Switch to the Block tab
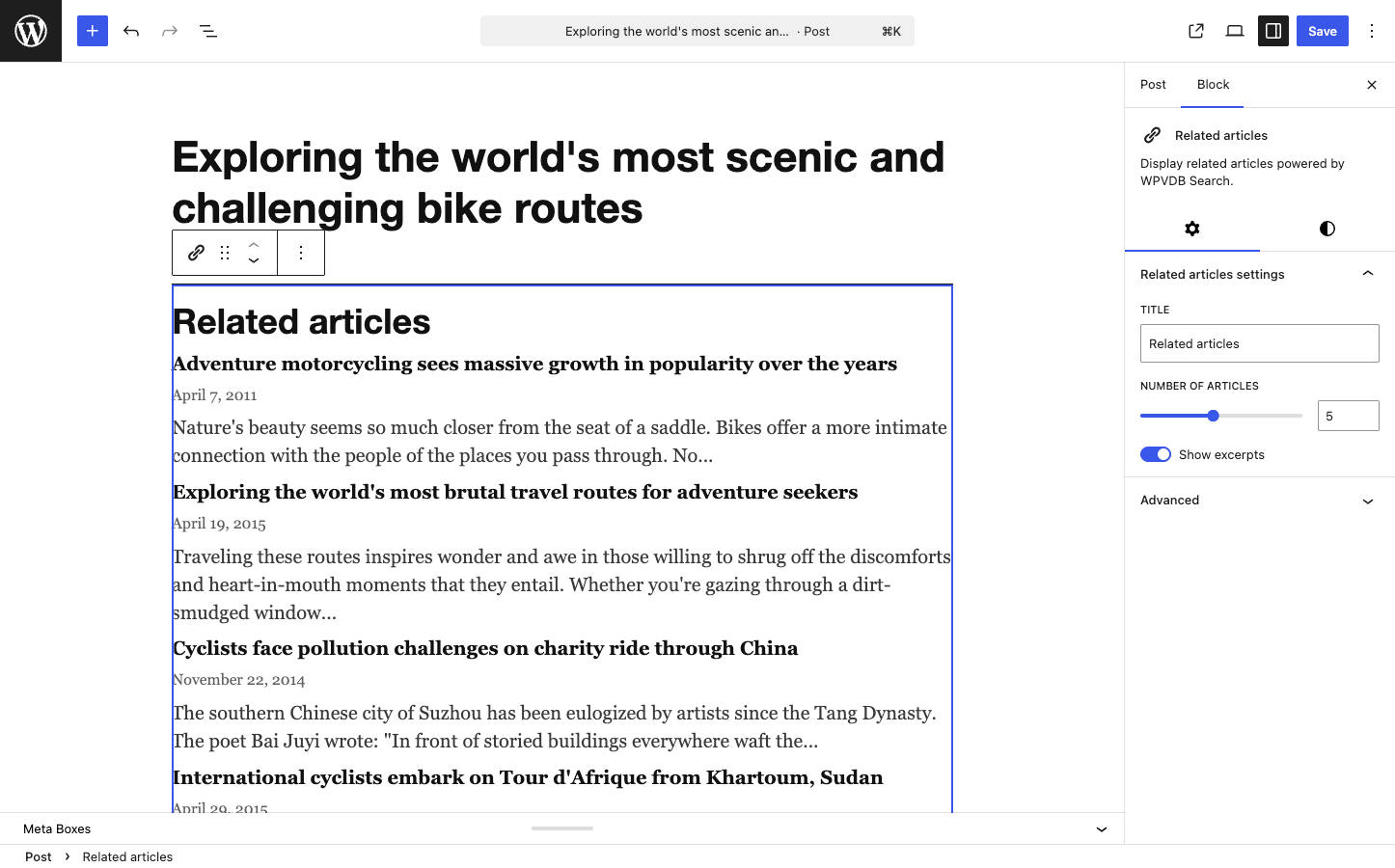Viewport: 1395px width, 868px height. pyautogui.click(x=1213, y=85)
